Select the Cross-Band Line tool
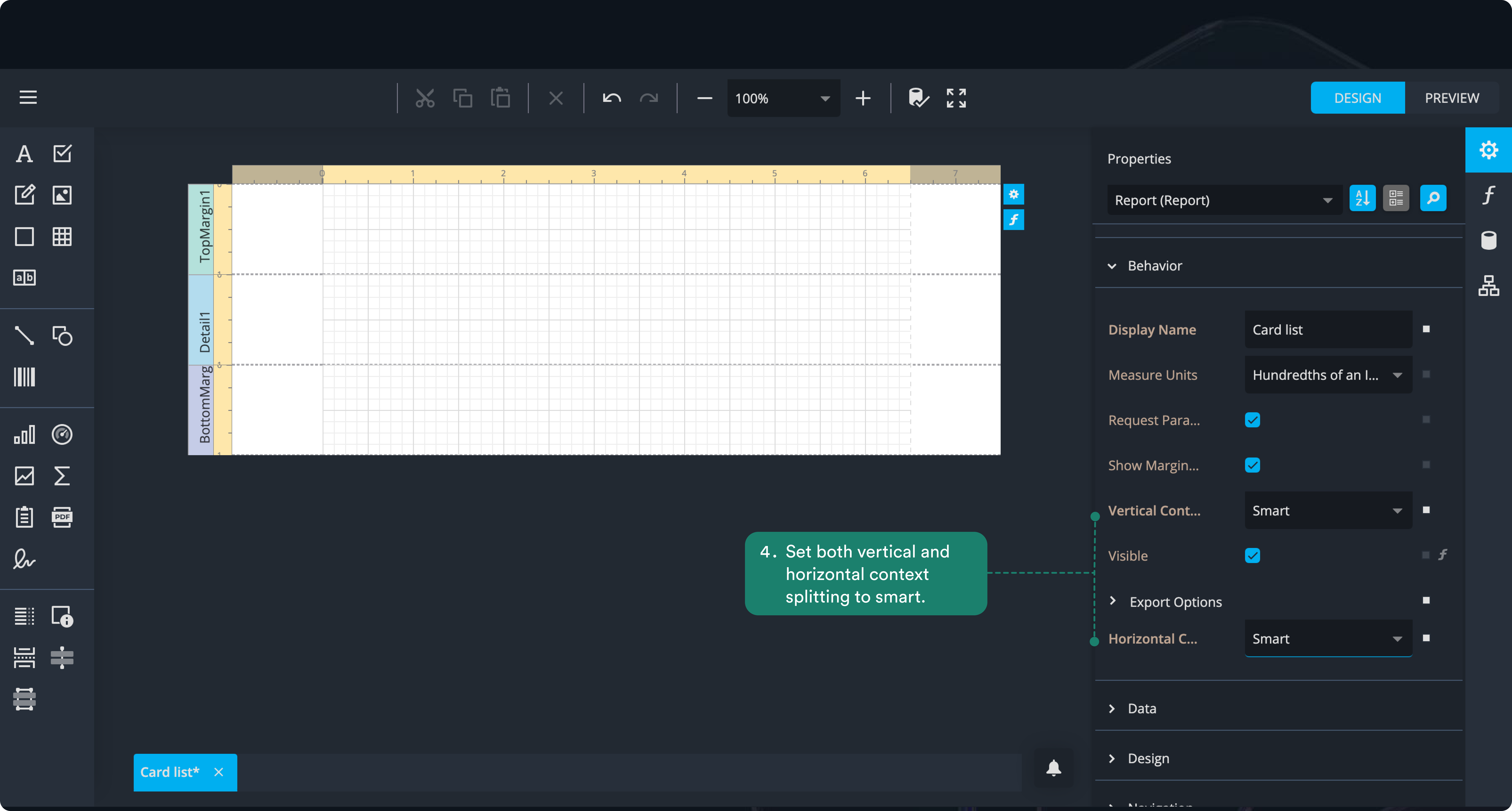Screen dimensions: 1512x811 (62, 658)
